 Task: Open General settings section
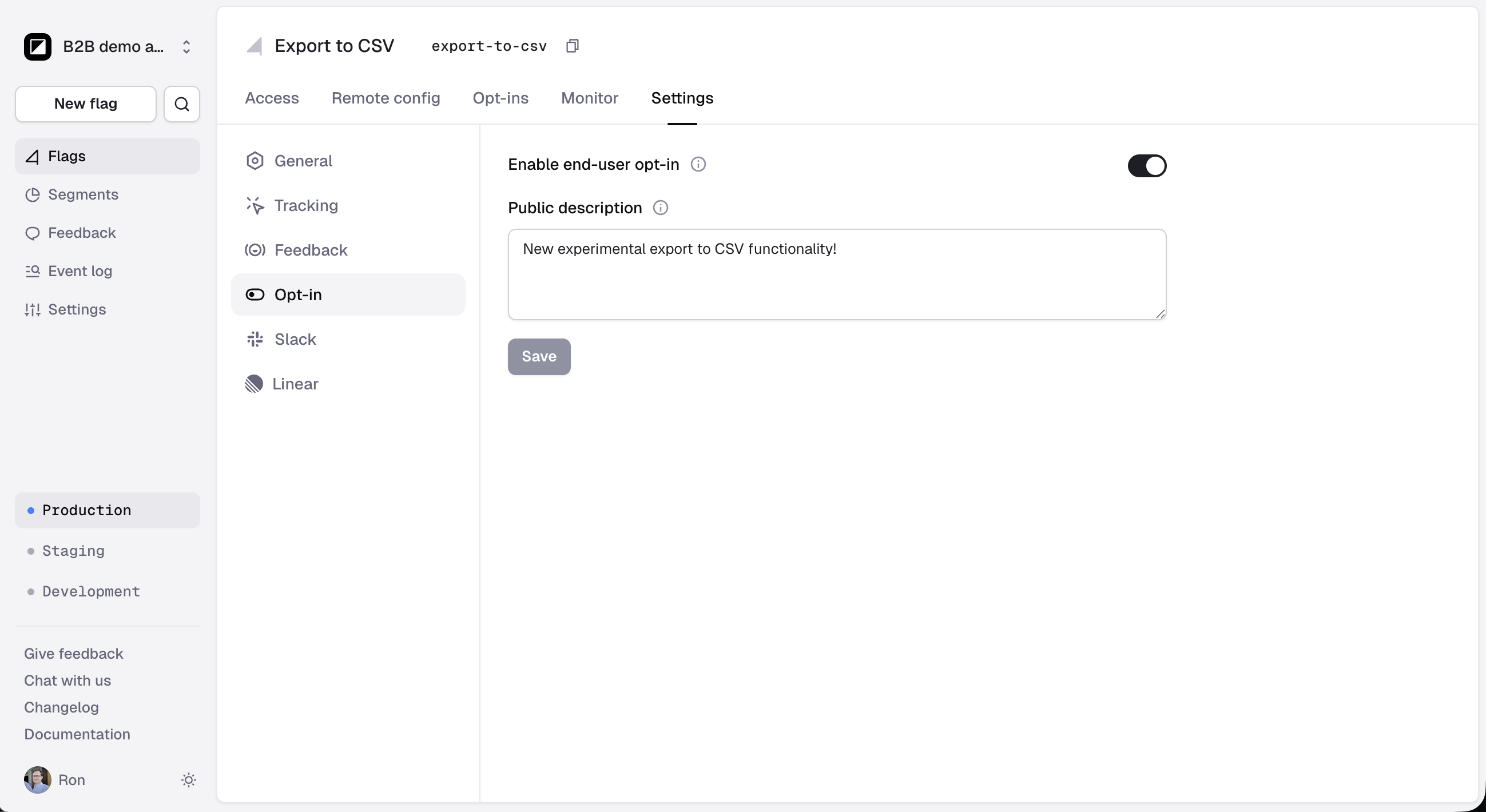tap(348, 161)
